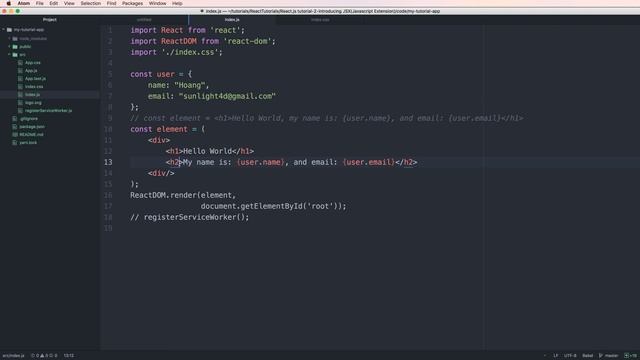Screen dimensions: 640x360
Task: Click line number 13 in gutter
Action: pyautogui.click(x=108, y=162)
